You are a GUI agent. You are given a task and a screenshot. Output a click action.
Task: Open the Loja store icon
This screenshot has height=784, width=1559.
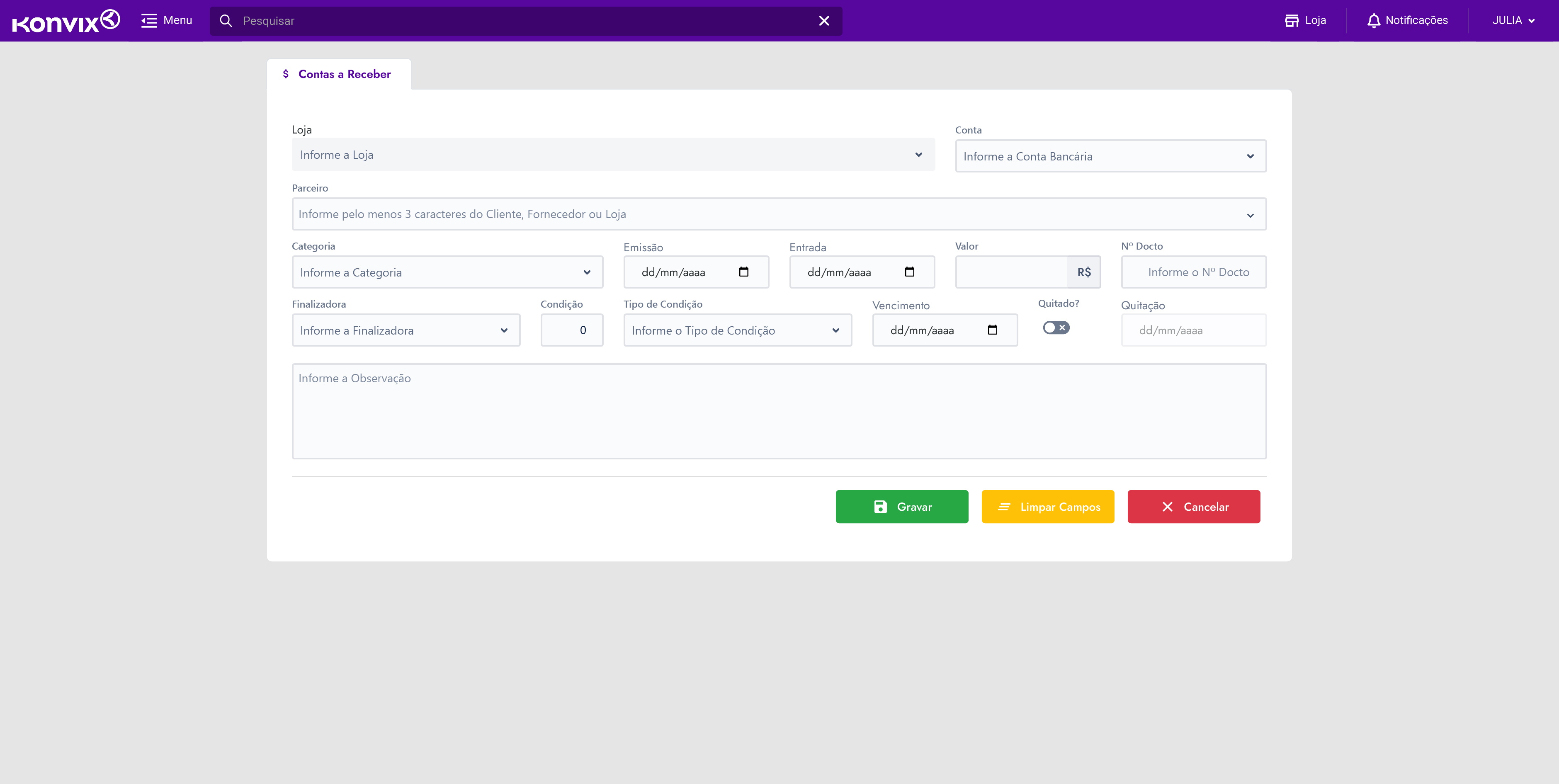1292,21
